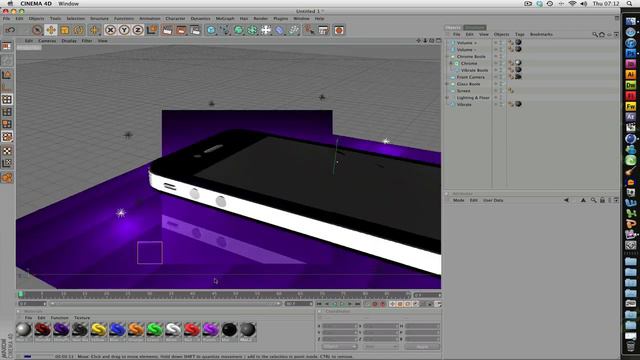Screen dimensions: 640x360
Task: Open the array modeling objects icon
Action: (x=252, y=30)
